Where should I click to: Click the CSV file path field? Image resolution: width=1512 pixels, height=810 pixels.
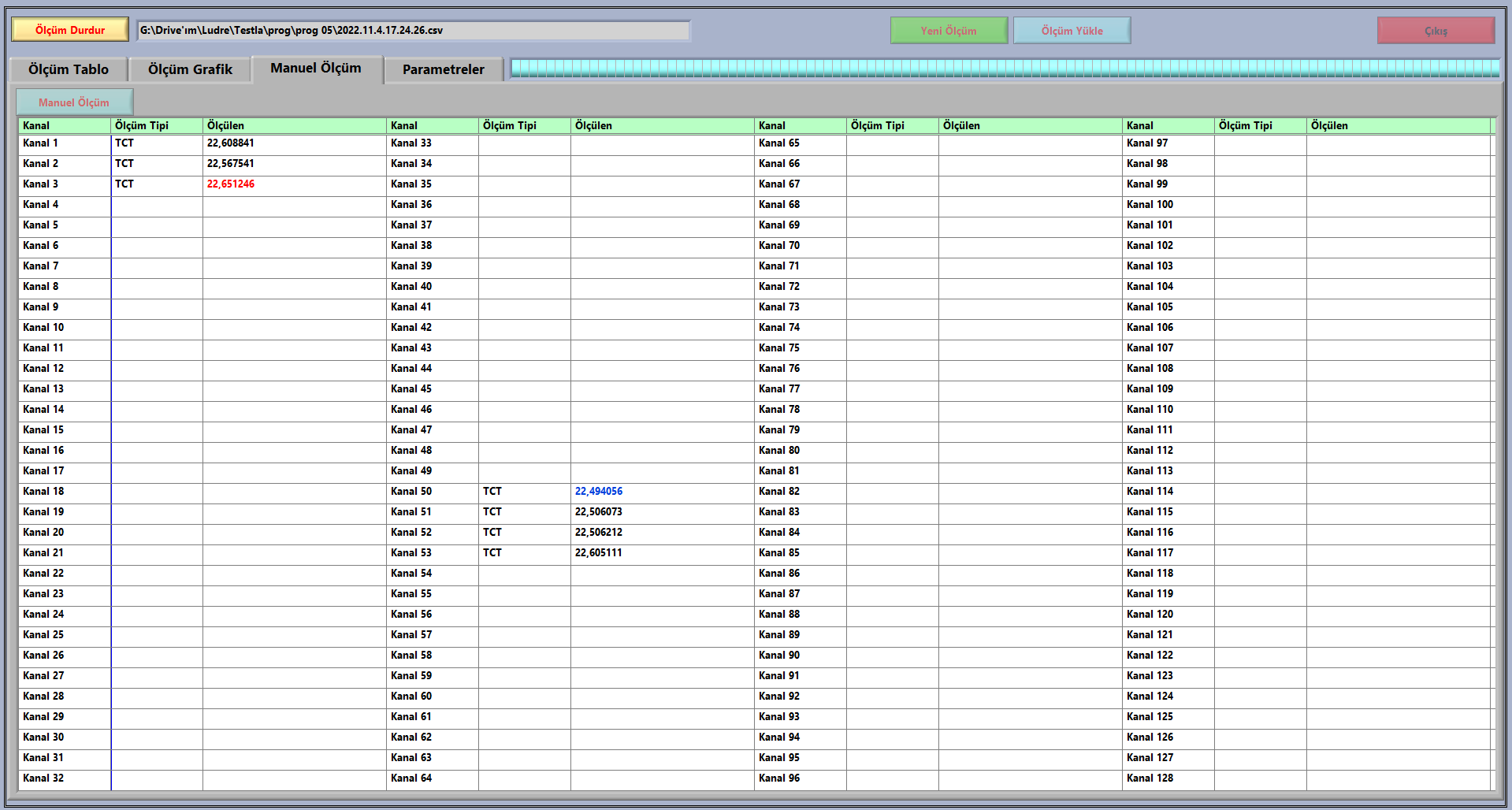(x=413, y=31)
